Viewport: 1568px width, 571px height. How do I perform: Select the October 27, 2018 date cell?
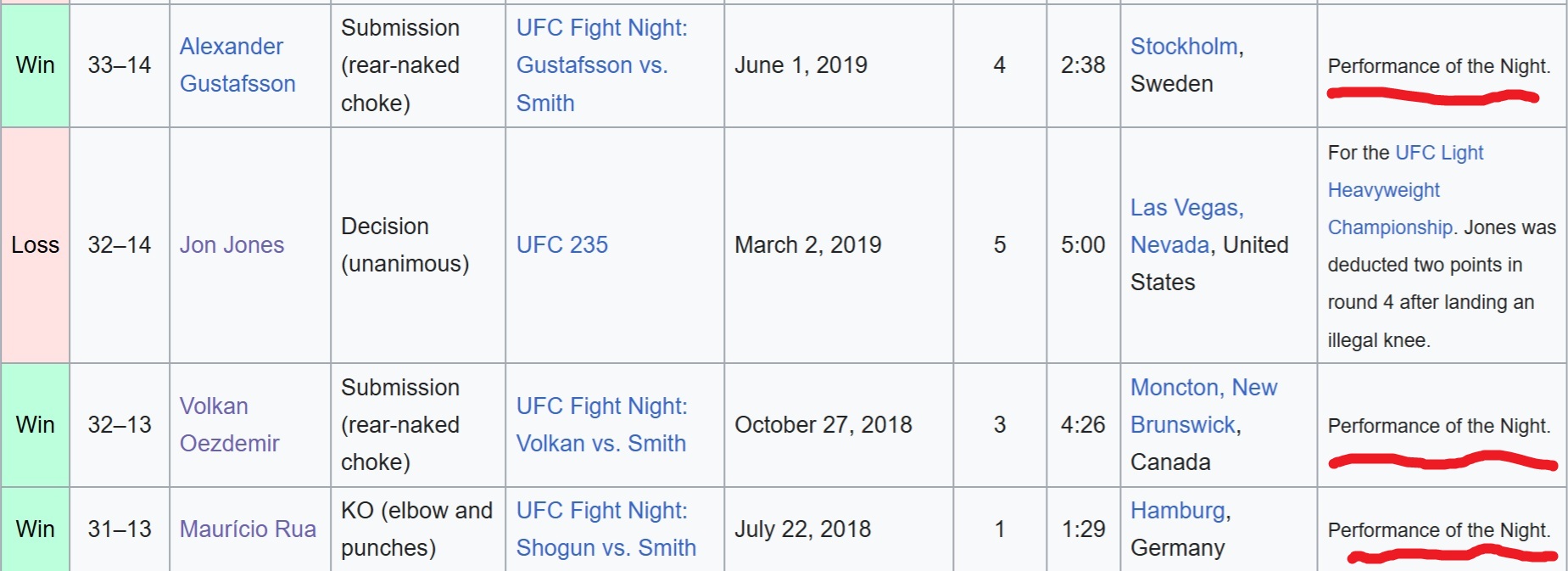823,425
